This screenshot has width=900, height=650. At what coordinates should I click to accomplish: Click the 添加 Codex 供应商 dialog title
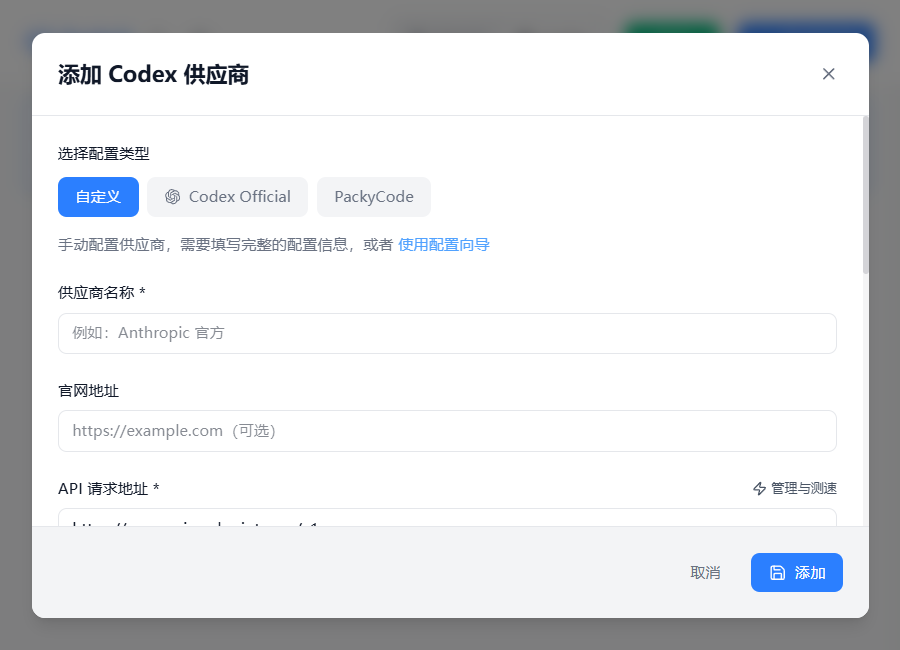point(153,75)
